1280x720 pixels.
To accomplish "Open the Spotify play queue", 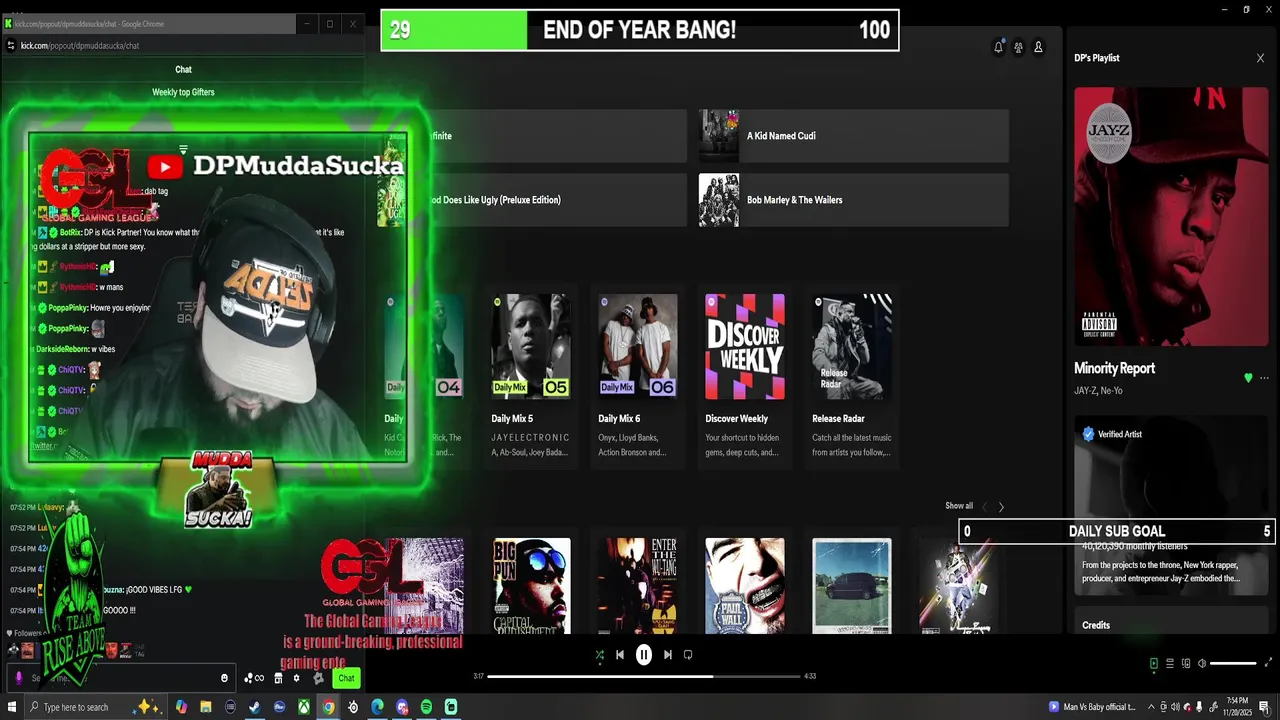I will pyautogui.click(x=1170, y=663).
